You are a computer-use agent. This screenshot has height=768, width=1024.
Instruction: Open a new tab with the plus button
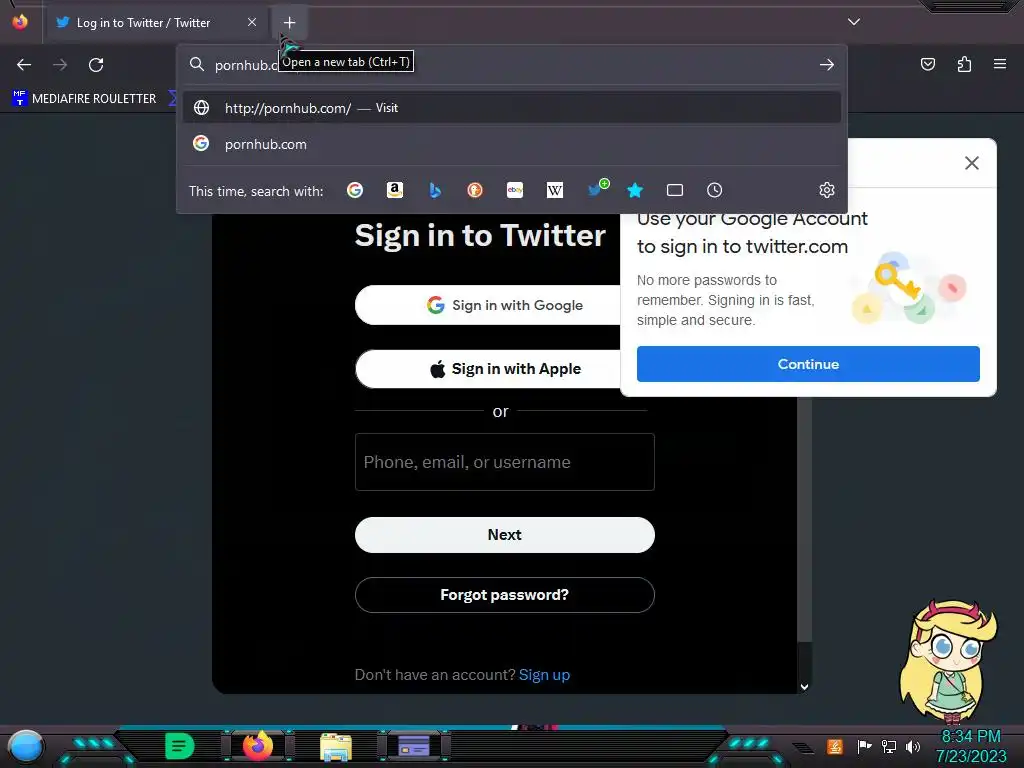[289, 22]
